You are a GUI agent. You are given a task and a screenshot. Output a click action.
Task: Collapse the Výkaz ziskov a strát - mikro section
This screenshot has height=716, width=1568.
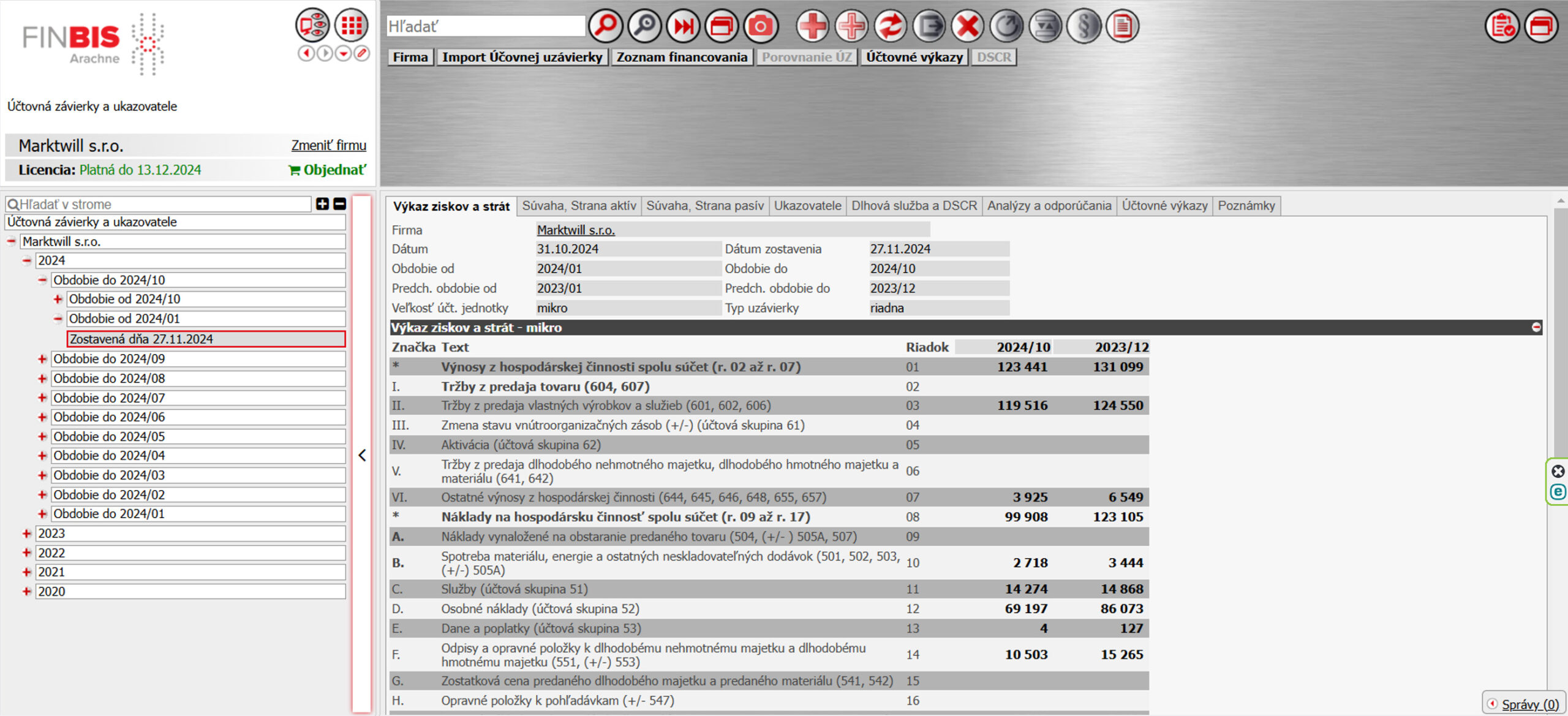pyautogui.click(x=1536, y=328)
